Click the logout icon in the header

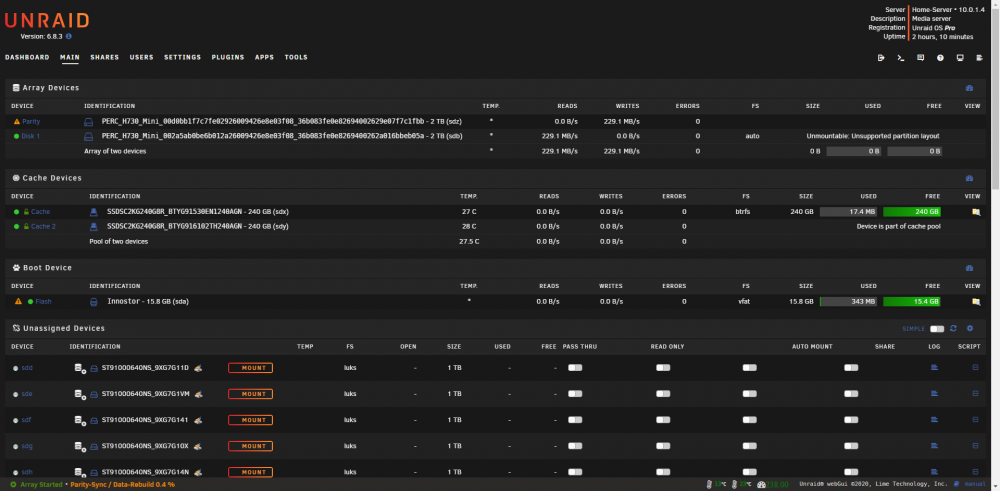pos(881,57)
